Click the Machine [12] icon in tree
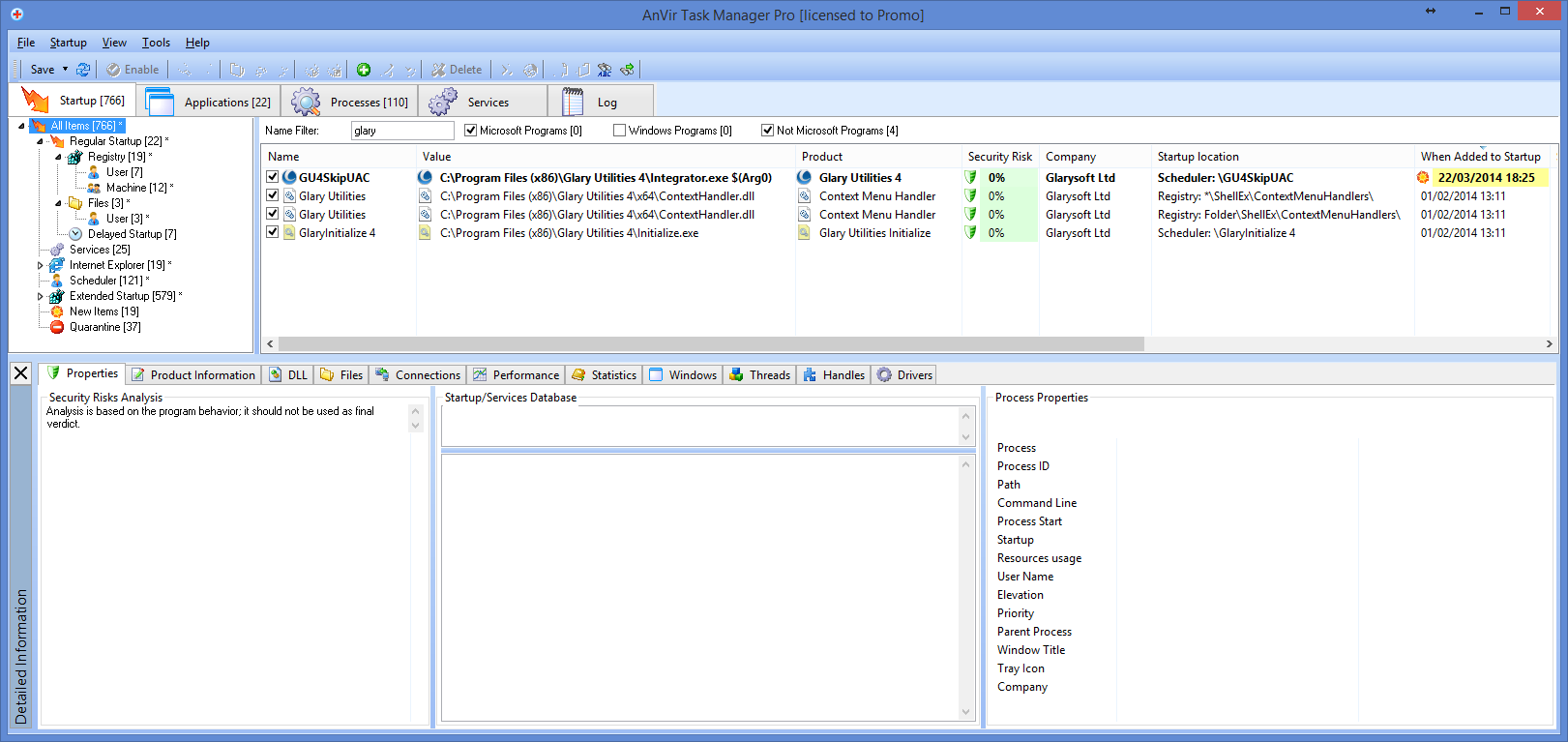 click(x=94, y=188)
